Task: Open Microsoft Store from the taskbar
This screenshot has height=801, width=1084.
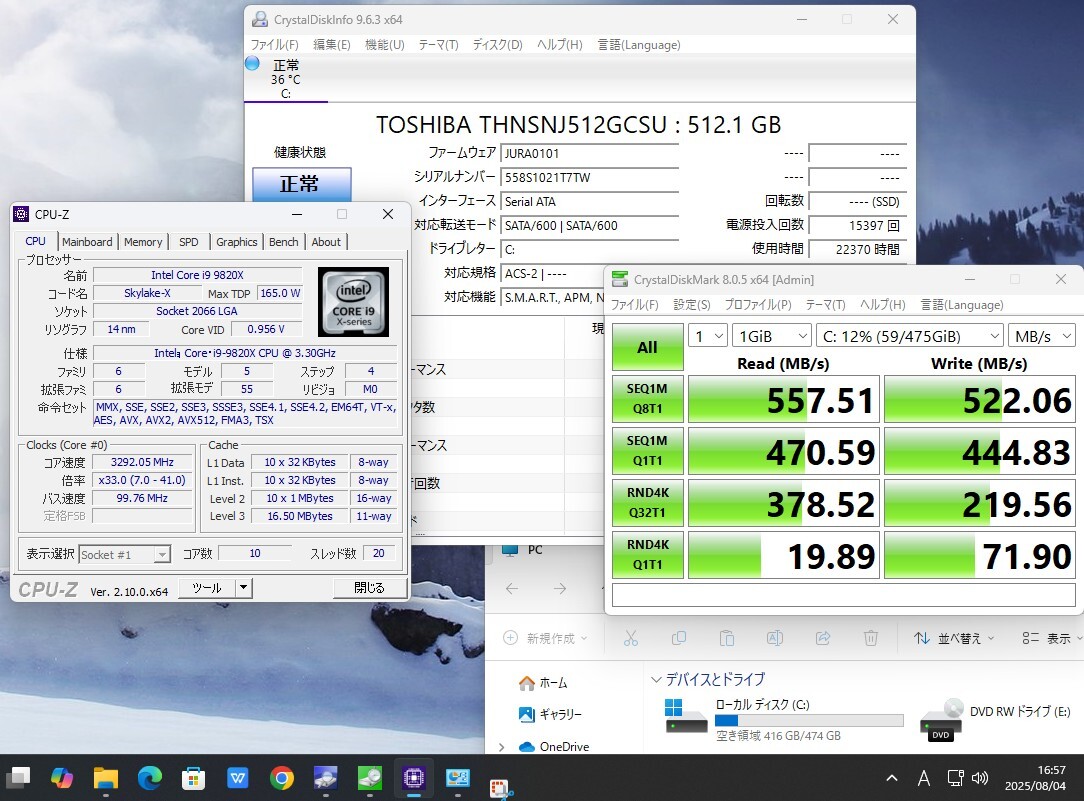Action: [194, 778]
